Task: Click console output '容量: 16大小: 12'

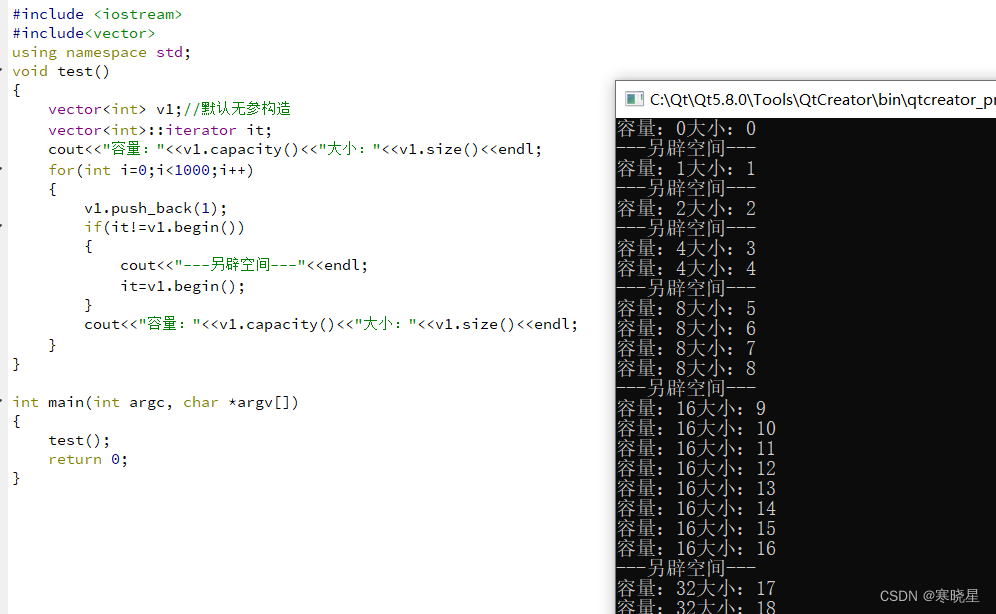Action: point(697,469)
